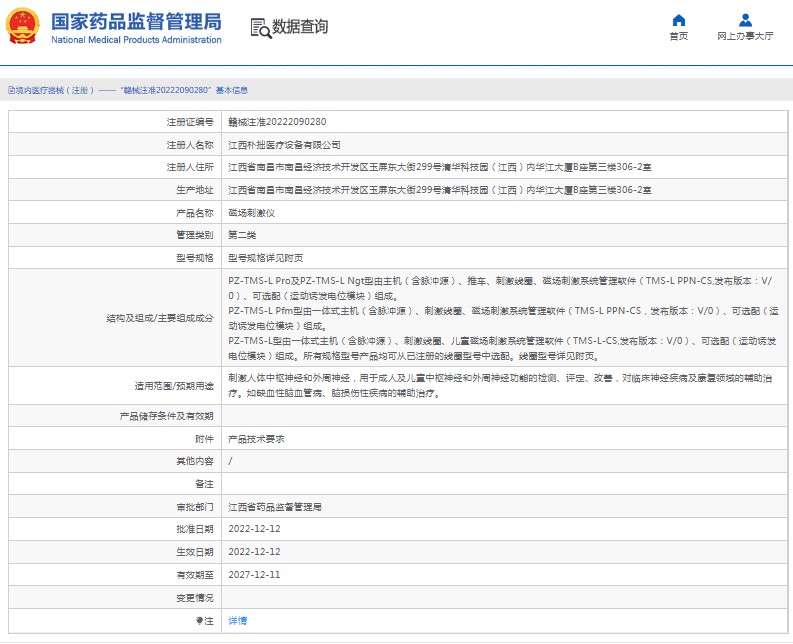Click the national emblem logo
Viewport: 793px width, 644px height.
coord(23,26)
